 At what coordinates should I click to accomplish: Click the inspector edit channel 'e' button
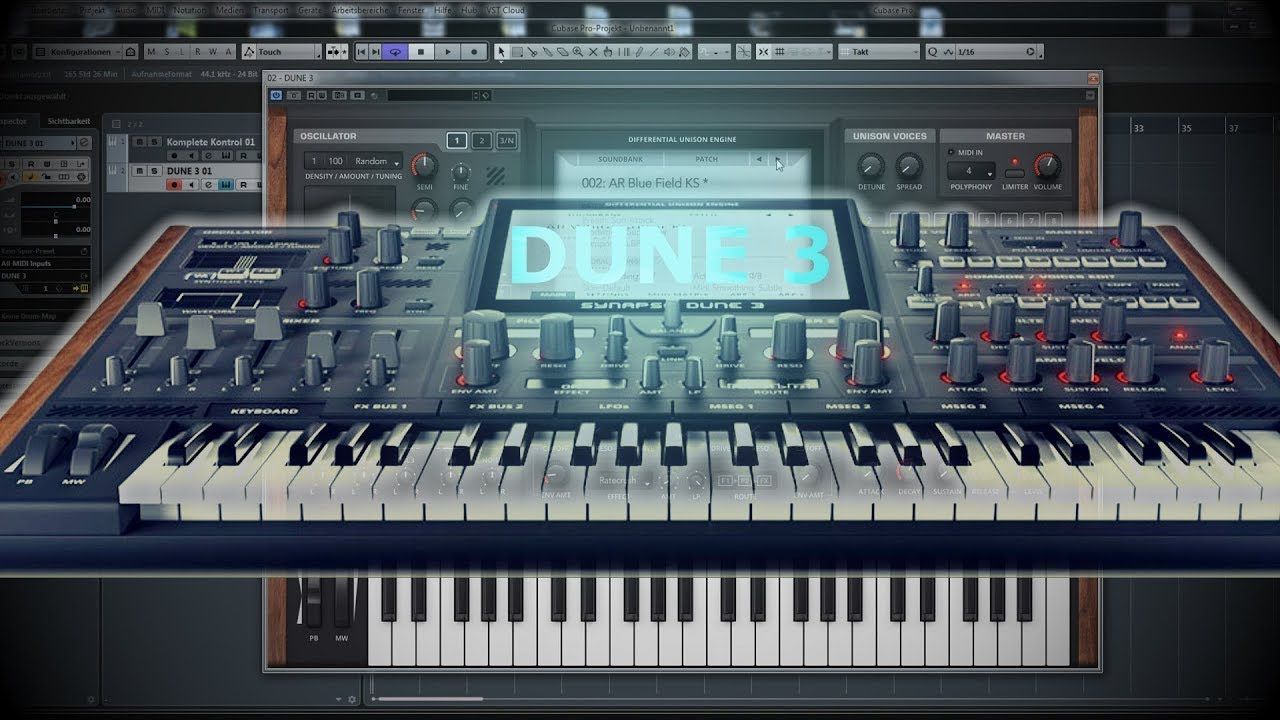(84, 142)
